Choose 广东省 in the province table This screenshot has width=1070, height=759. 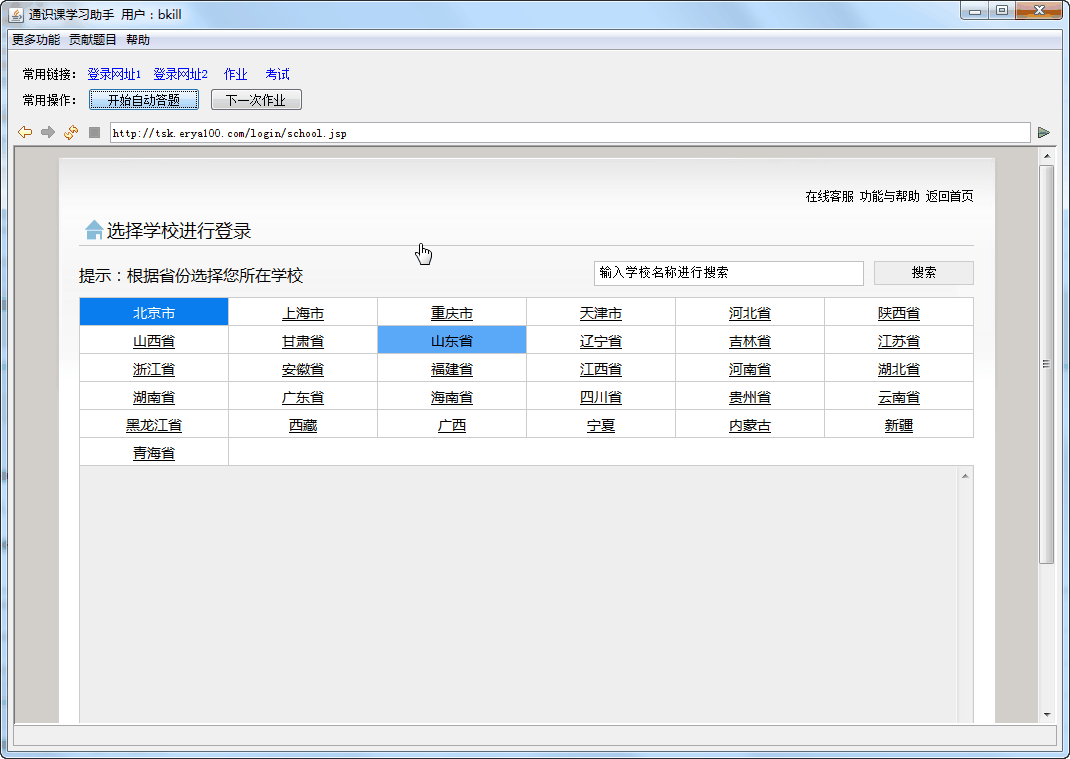(303, 397)
